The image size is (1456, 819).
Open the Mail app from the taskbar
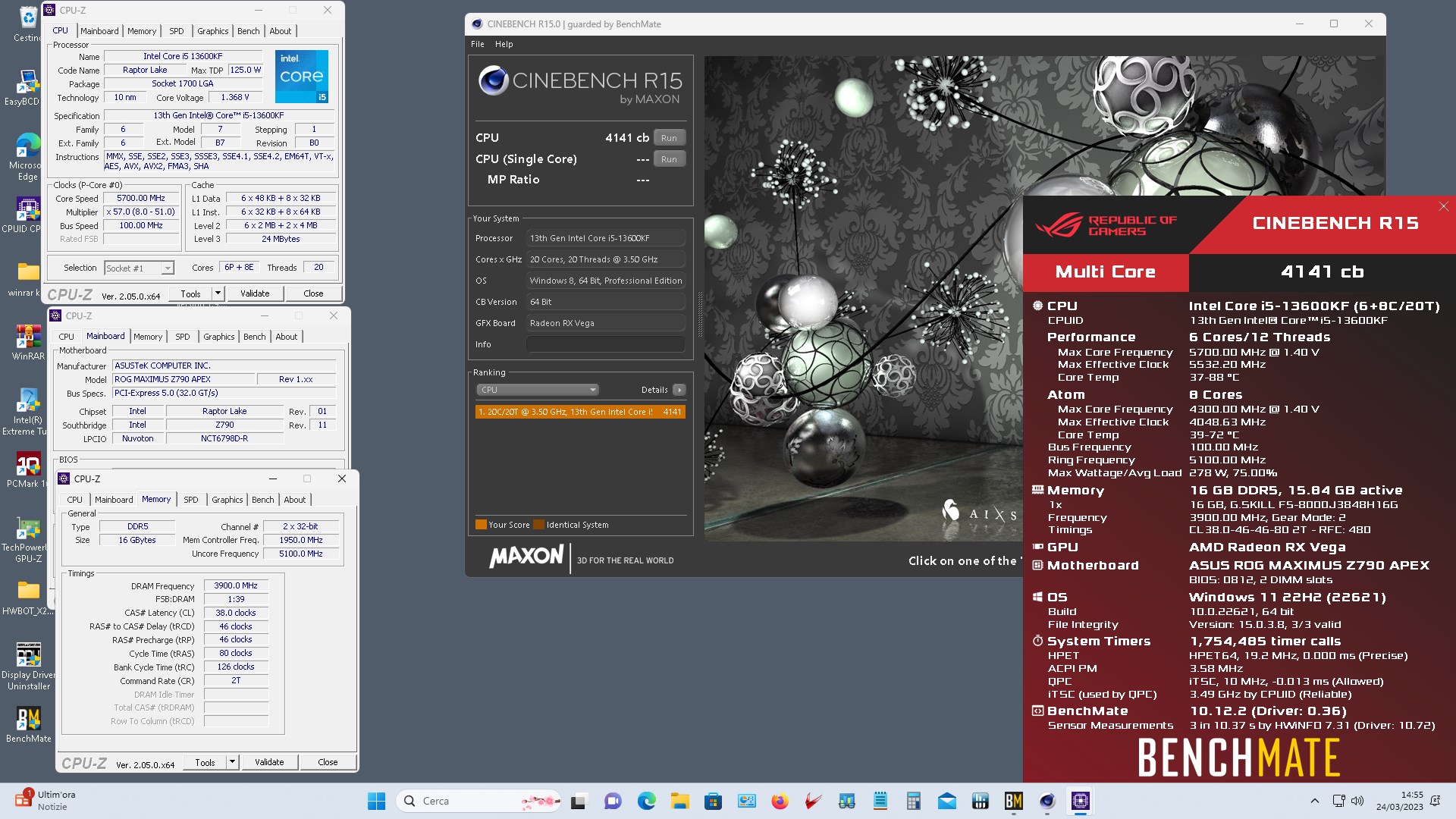tap(946, 801)
